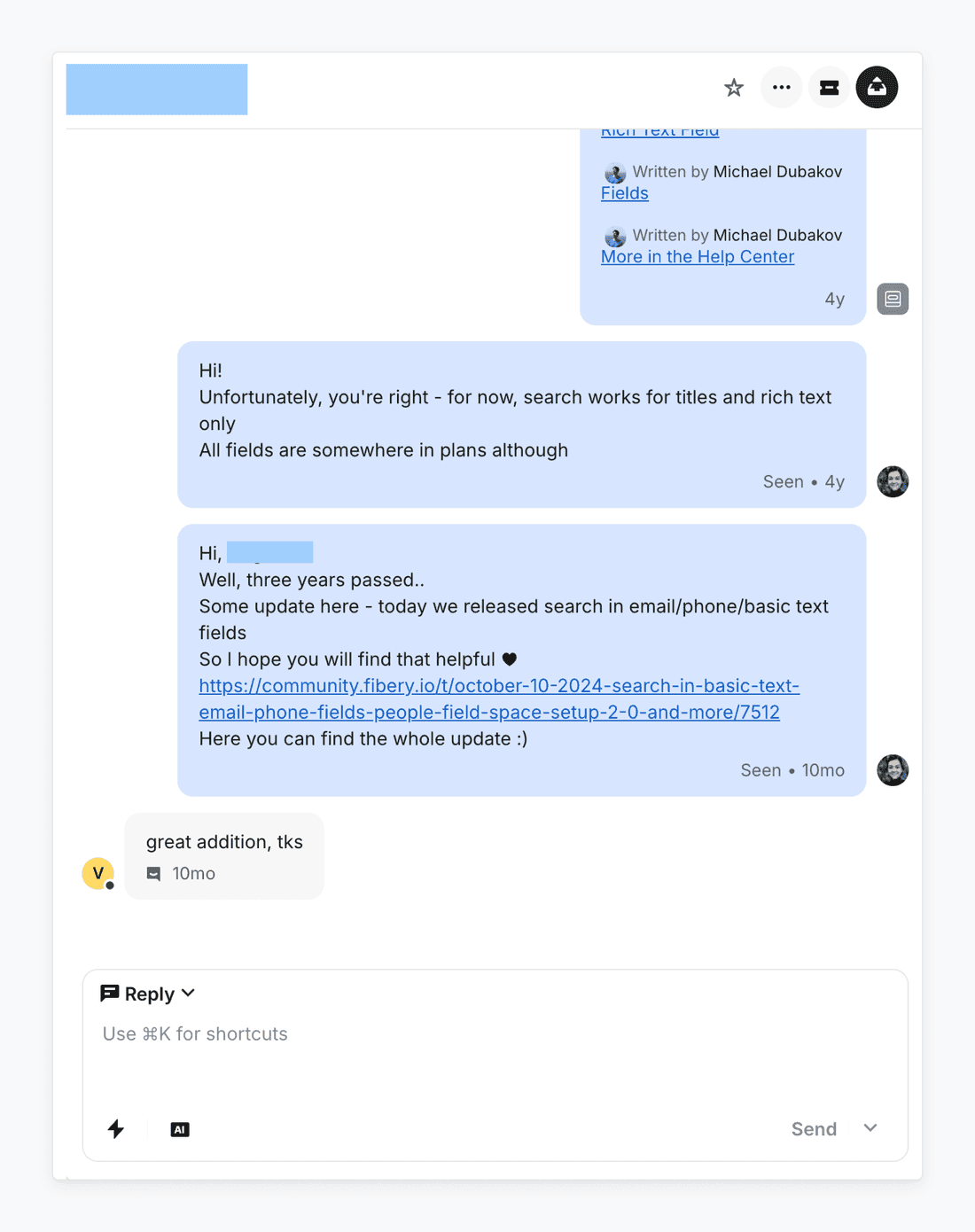Click the agent avatar beside 'Seen • 4y'
The width and height of the screenshot is (975, 1232).
pyautogui.click(x=893, y=481)
